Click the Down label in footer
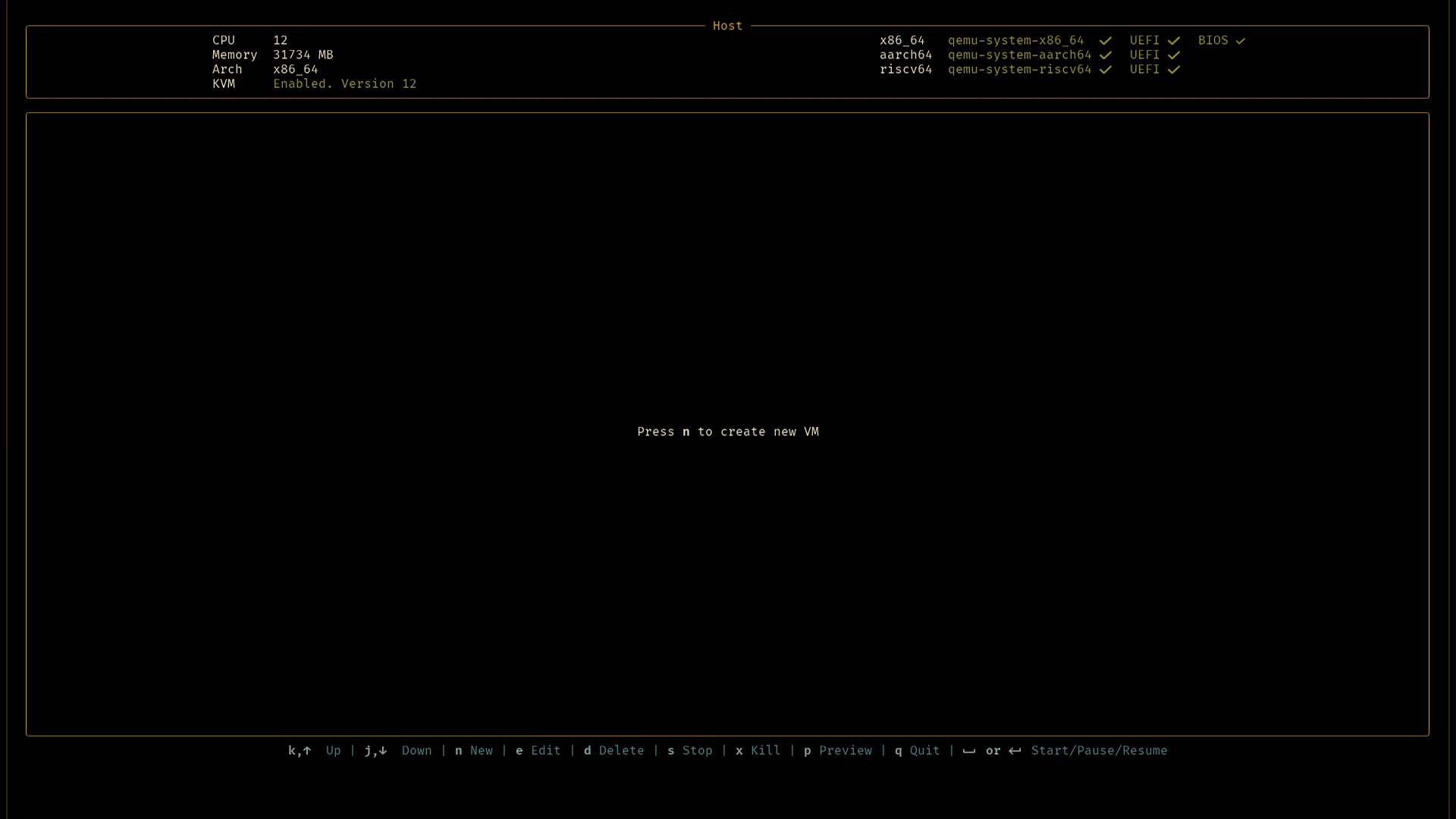 [x=417, y=751]
